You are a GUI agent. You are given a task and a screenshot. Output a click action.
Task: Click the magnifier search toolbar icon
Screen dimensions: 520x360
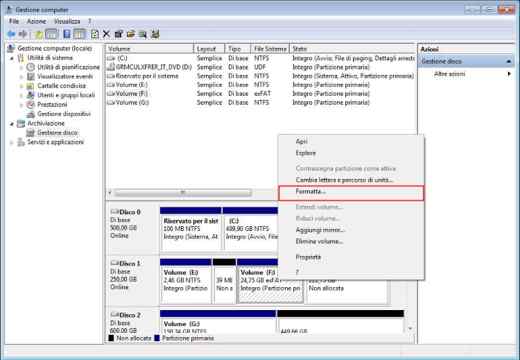tap(143, 34)
